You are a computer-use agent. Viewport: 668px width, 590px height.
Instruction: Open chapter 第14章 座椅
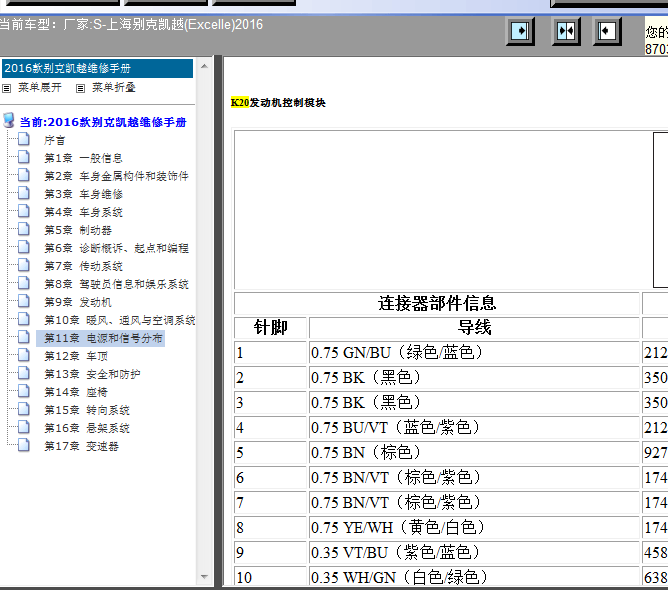point(76,392)
